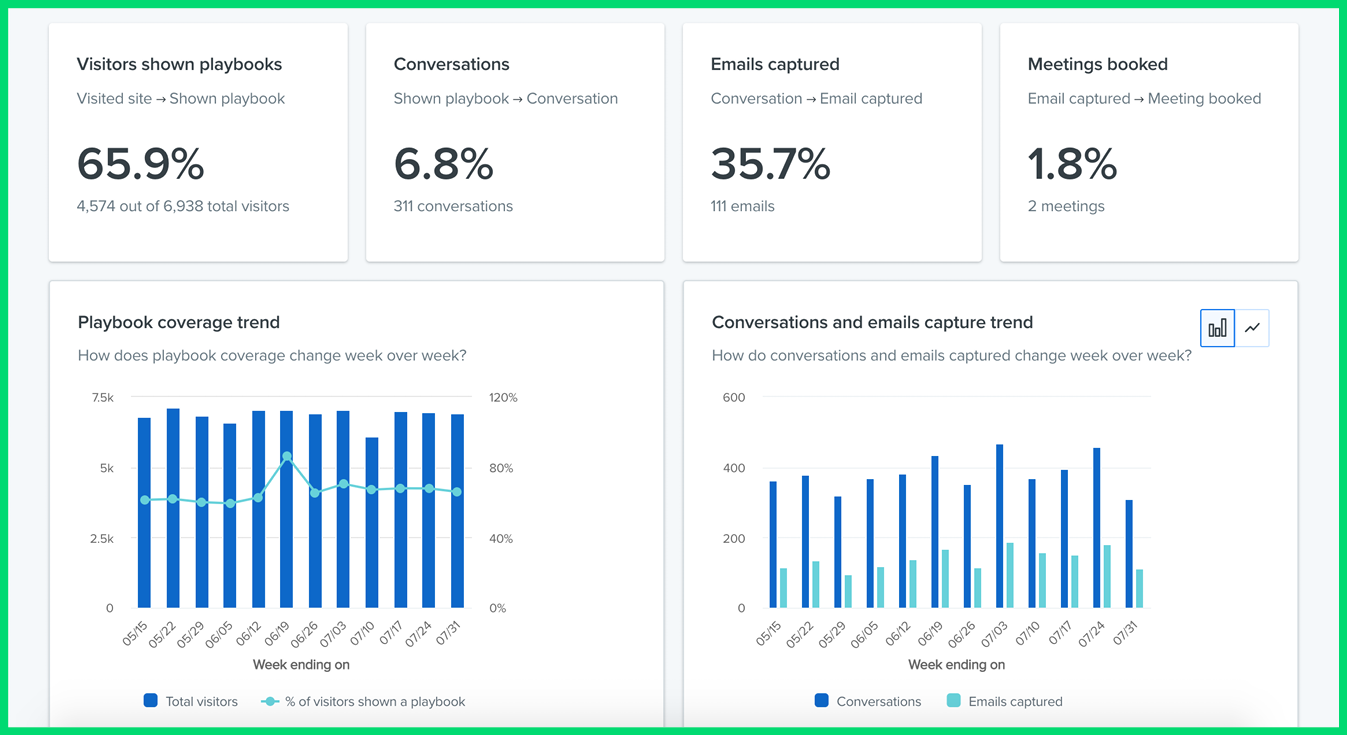Click the 600 axis label in conversations chart

point(734,397)
